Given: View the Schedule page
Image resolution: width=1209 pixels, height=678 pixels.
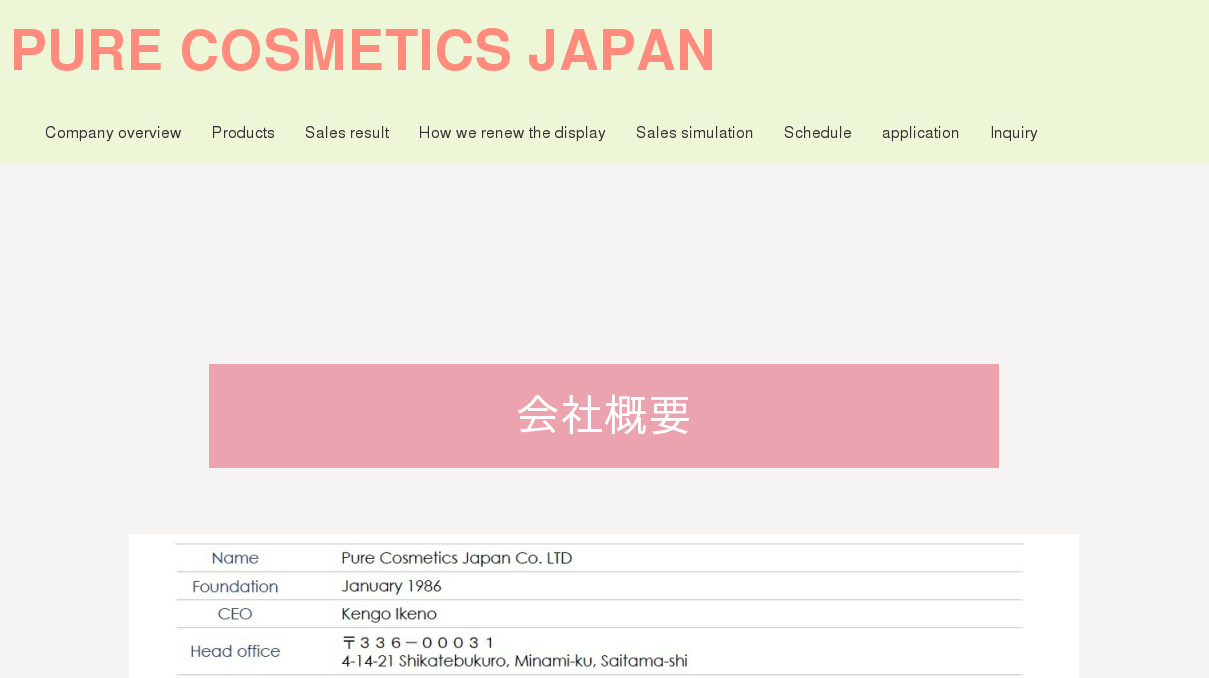Looking at the screenshot, I should coord(817,133).
